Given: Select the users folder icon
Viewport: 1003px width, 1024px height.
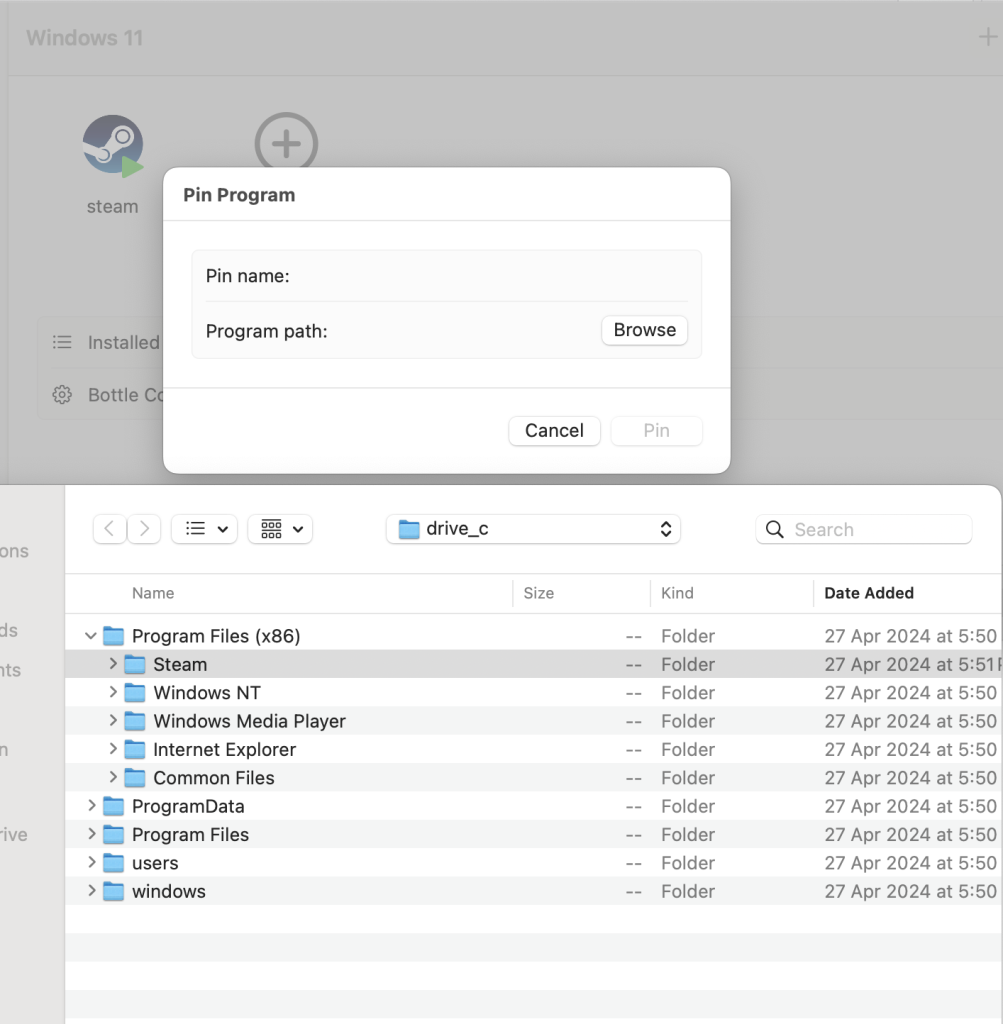Looking at the screenshot, I should tap(114, 863).
